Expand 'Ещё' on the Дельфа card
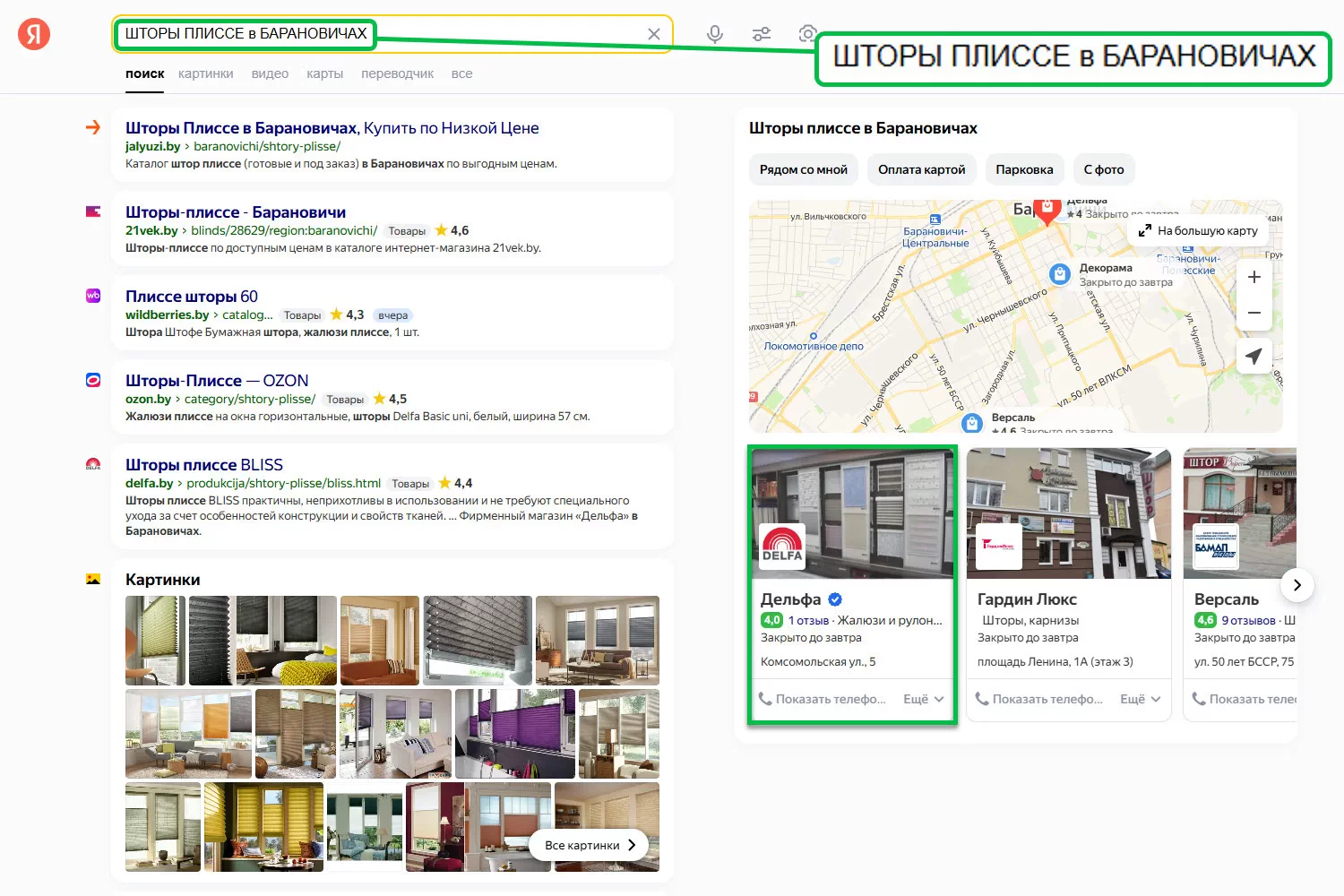1344x896 pixels. 924,699
